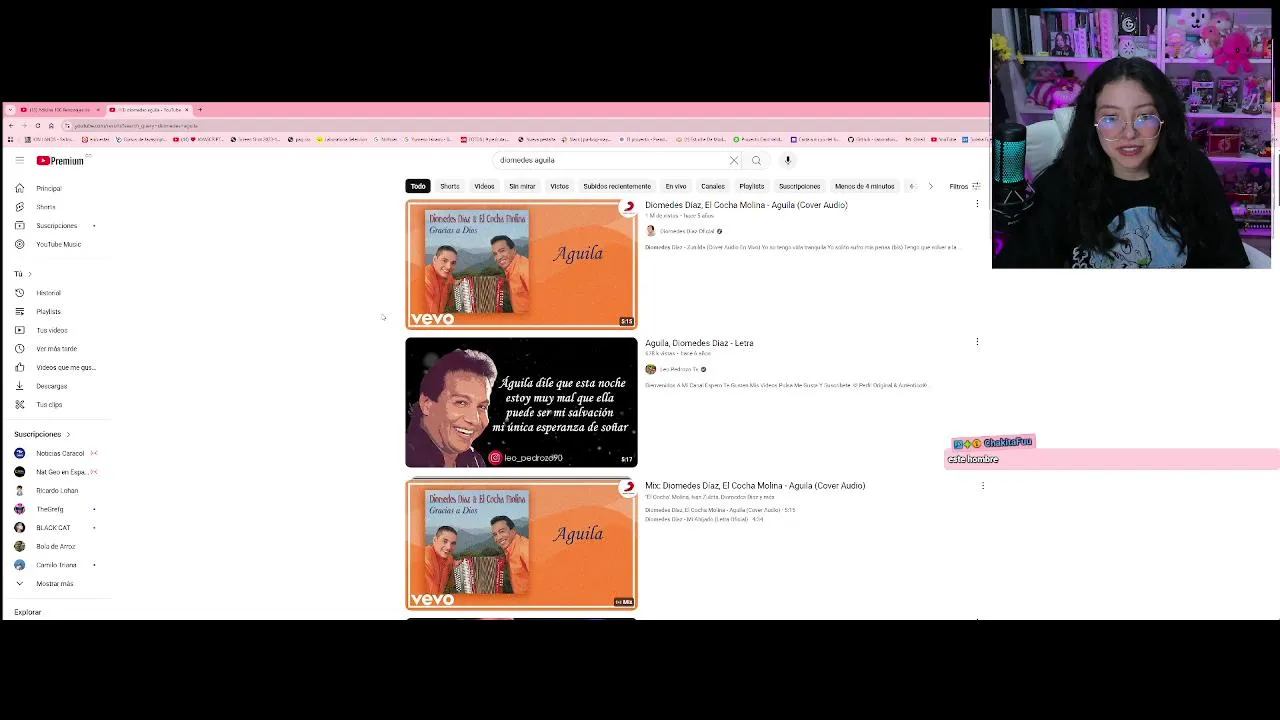Reload the browser page
Viewport: 1280px width, 720px height.
click(37, 125)
